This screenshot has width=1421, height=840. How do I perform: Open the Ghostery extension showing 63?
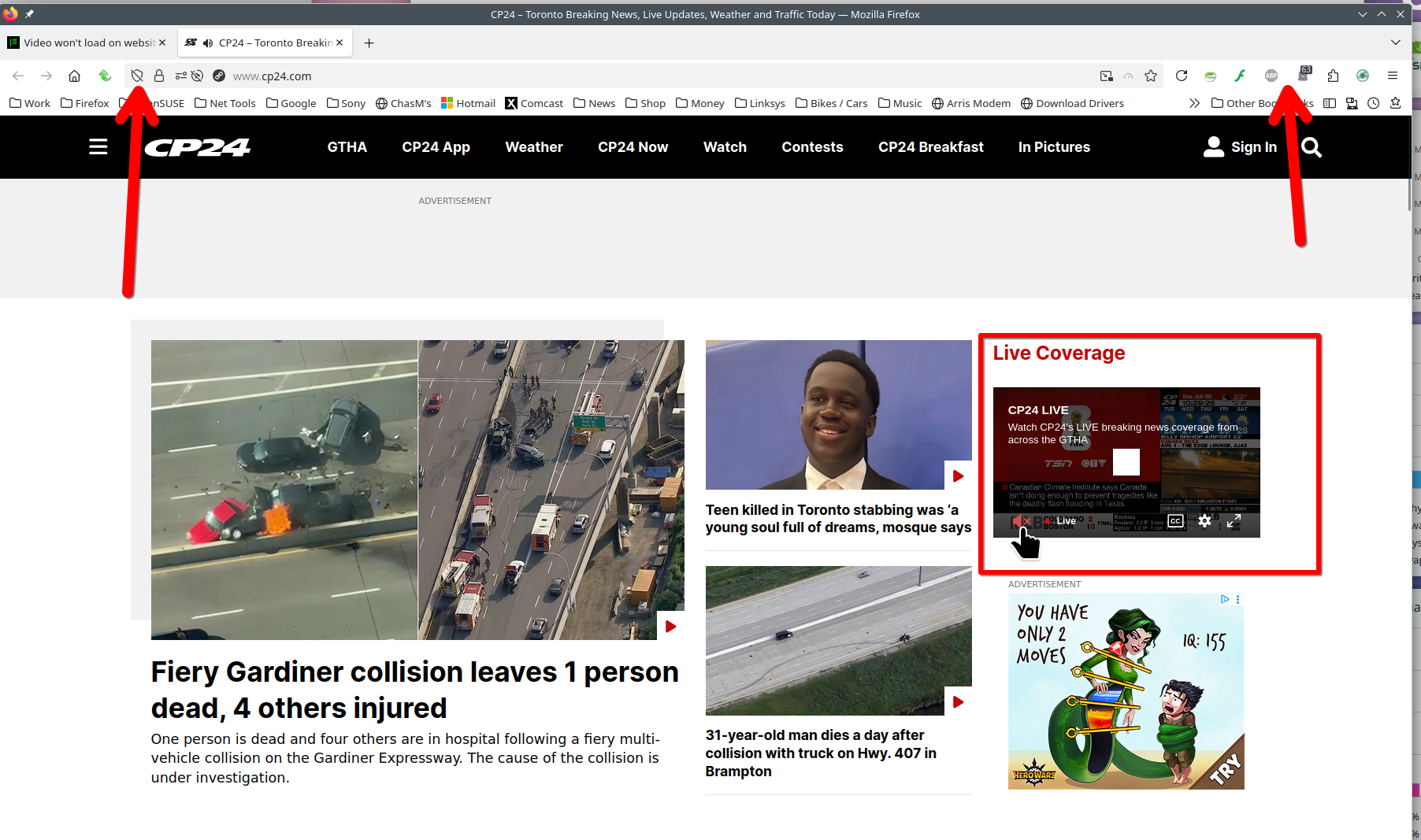1304,74
